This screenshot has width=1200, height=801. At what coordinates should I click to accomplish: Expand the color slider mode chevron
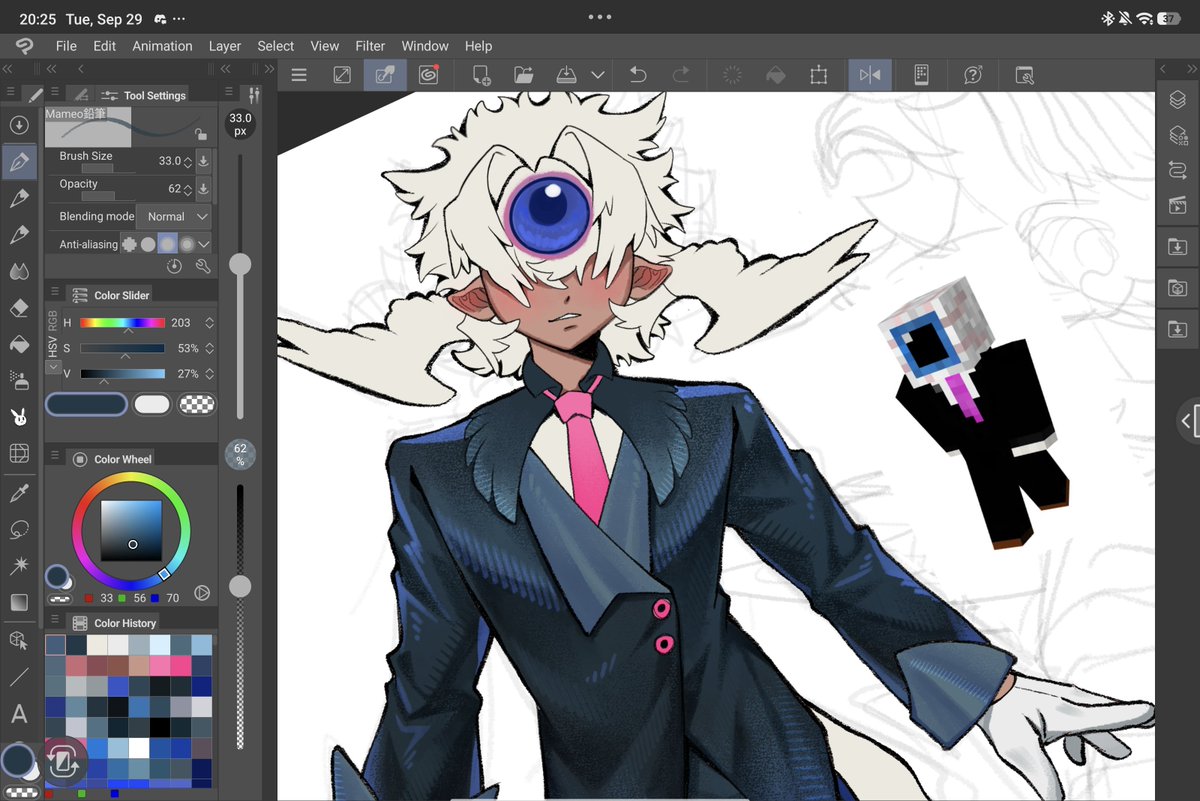tap(53, 367)
